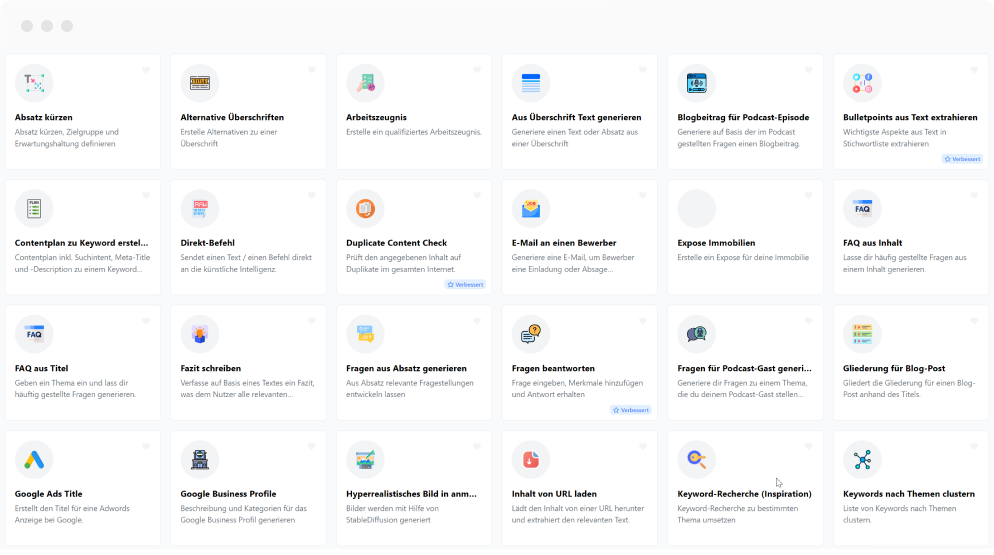Favorite the Alternative Überschriften card heart
The width and height of the screenshot is (994, 555).
(x=311, y=70)
